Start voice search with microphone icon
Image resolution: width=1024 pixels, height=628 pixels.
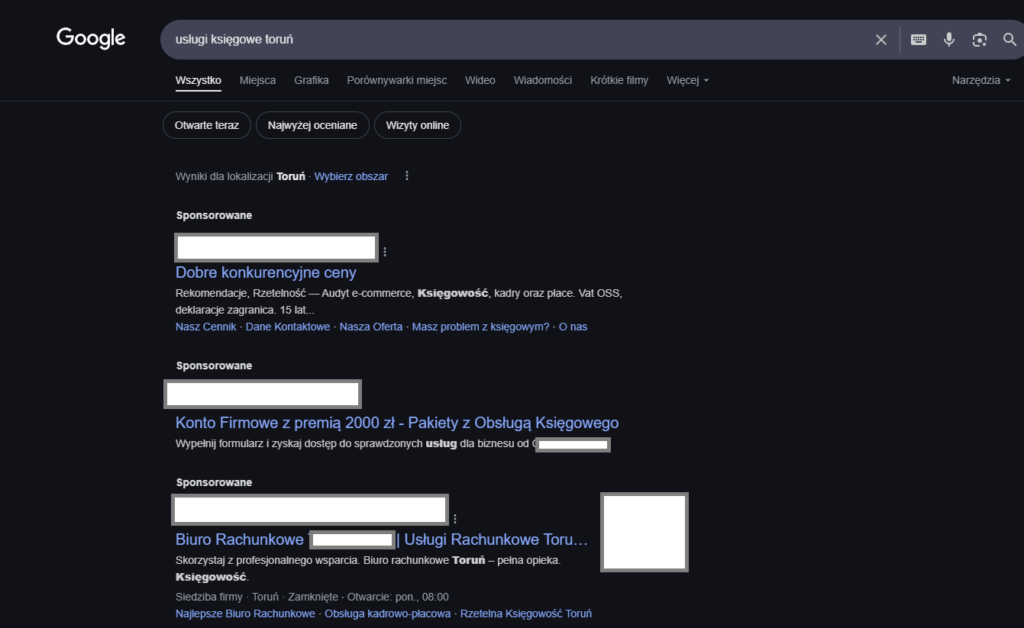point(949,40)
